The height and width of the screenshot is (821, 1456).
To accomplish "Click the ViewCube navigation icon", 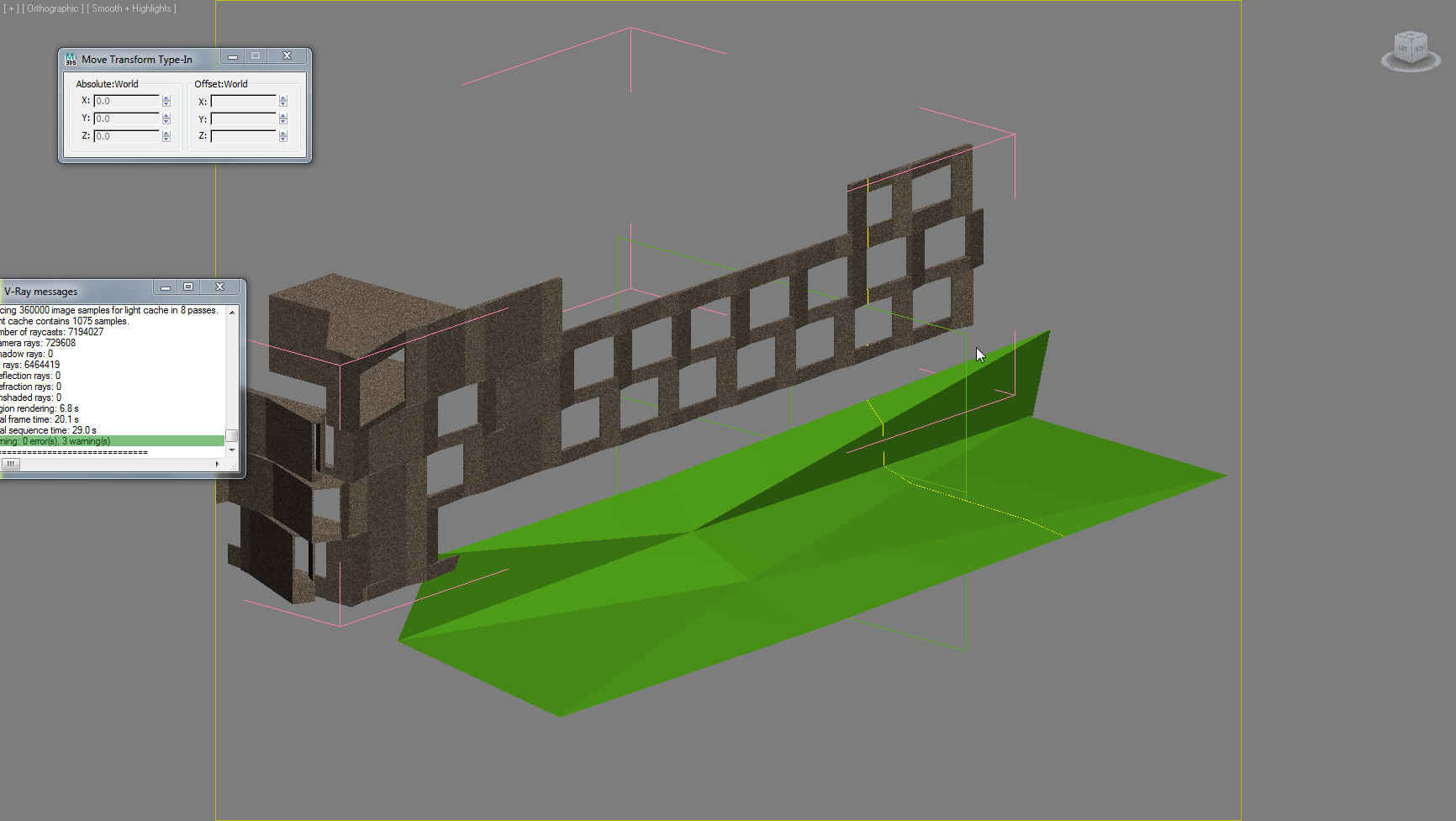I will pos(1411,50).
